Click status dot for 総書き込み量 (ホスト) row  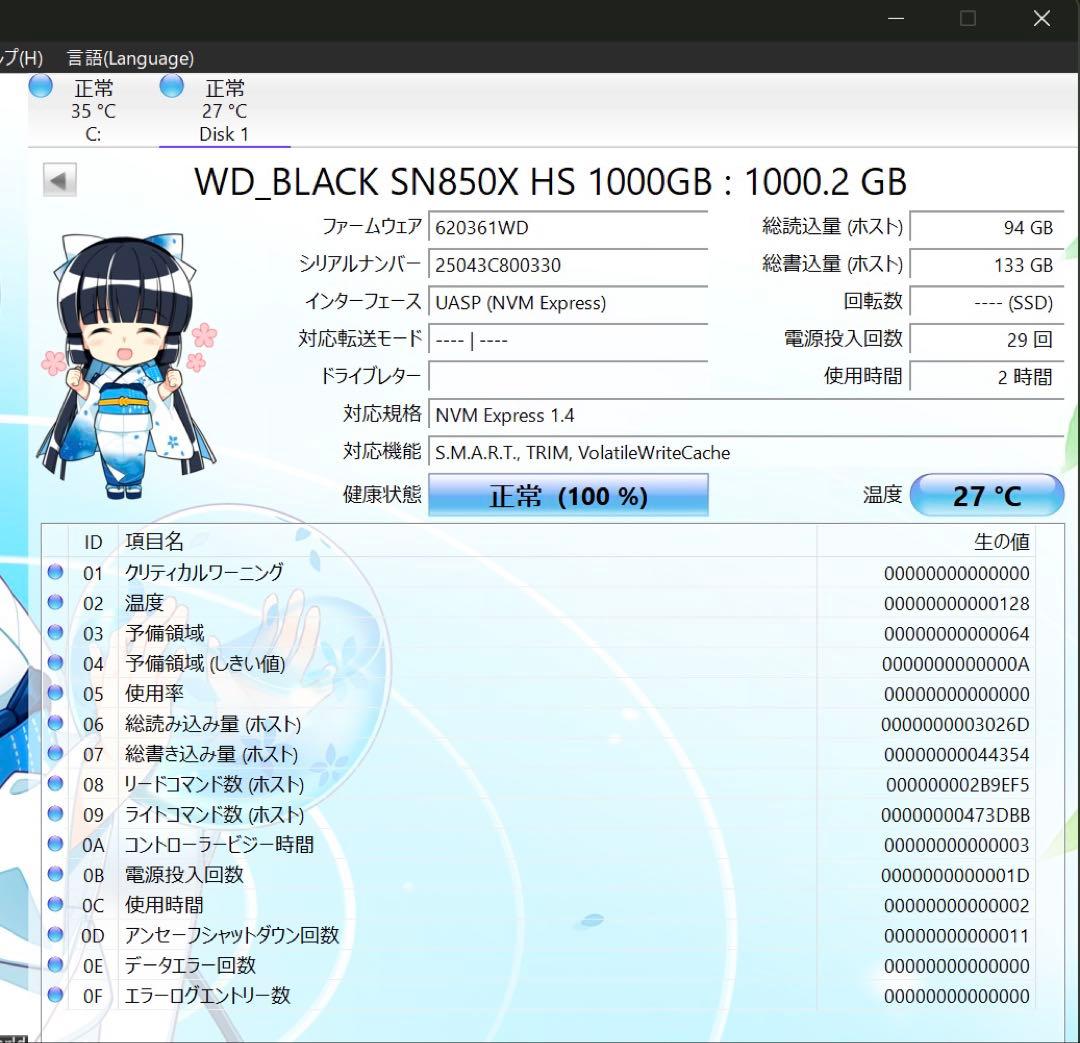pyautogui.click(x=56, y=753)
